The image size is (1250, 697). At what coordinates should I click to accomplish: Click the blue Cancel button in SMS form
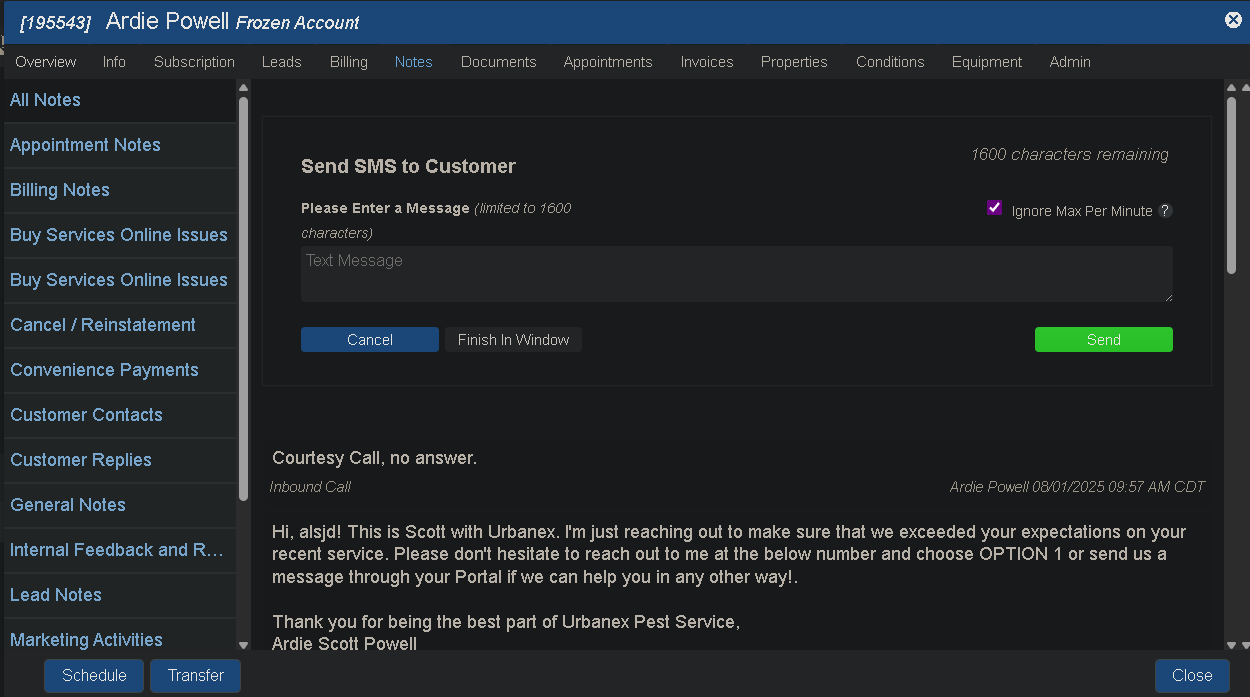[x=370, y=340]
